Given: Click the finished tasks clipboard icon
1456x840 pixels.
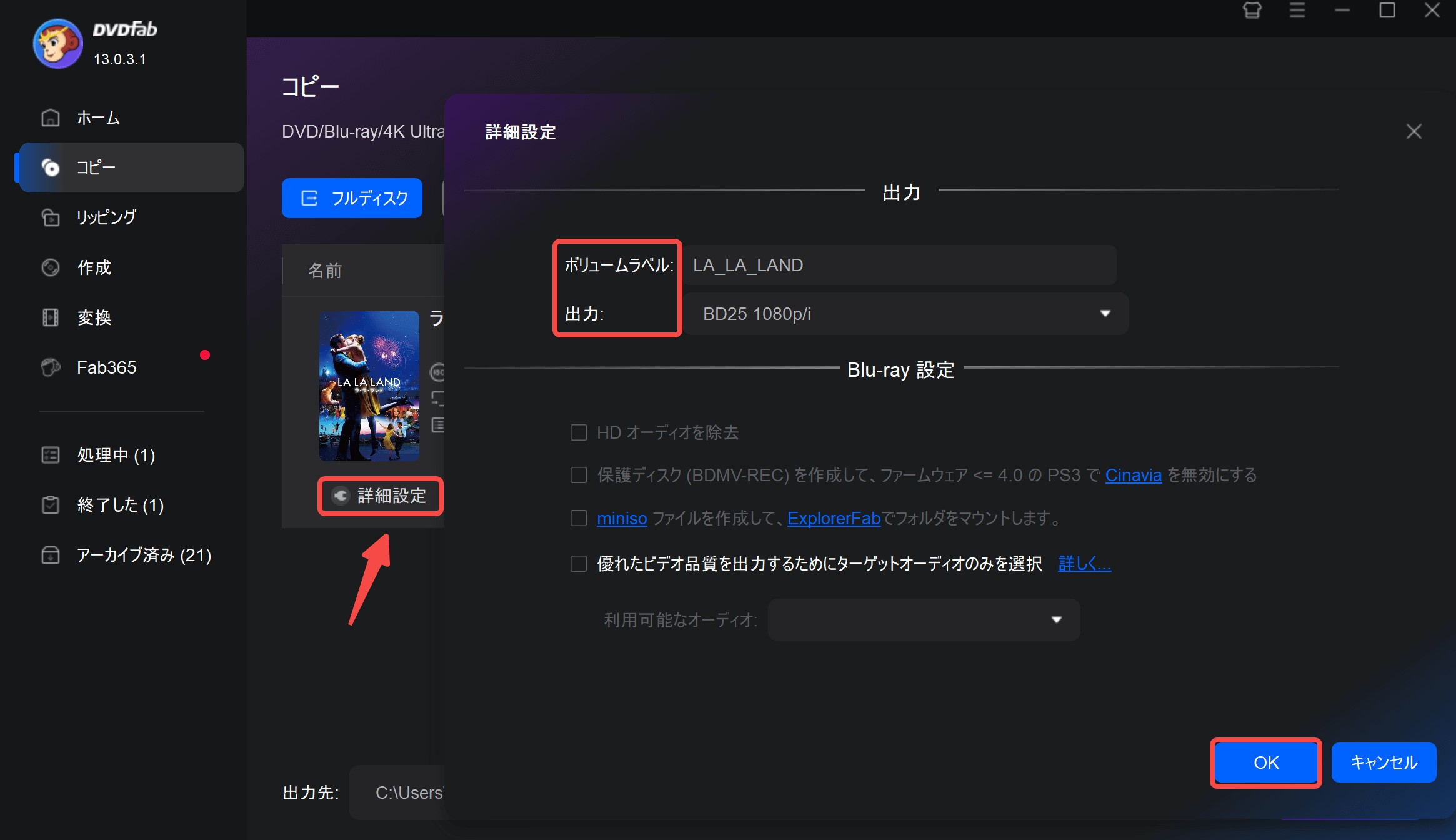Looking at the screenshot, I should [51, 505].
